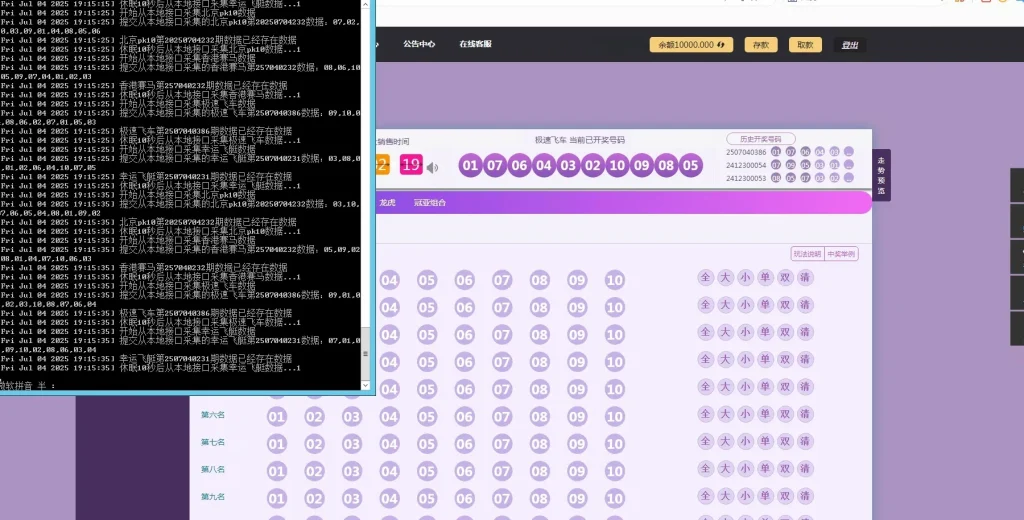Click 全 quick-select in 第六名 row
Image resolution: width=1024 pixels, height=520 pixels.
coord(705,415)
